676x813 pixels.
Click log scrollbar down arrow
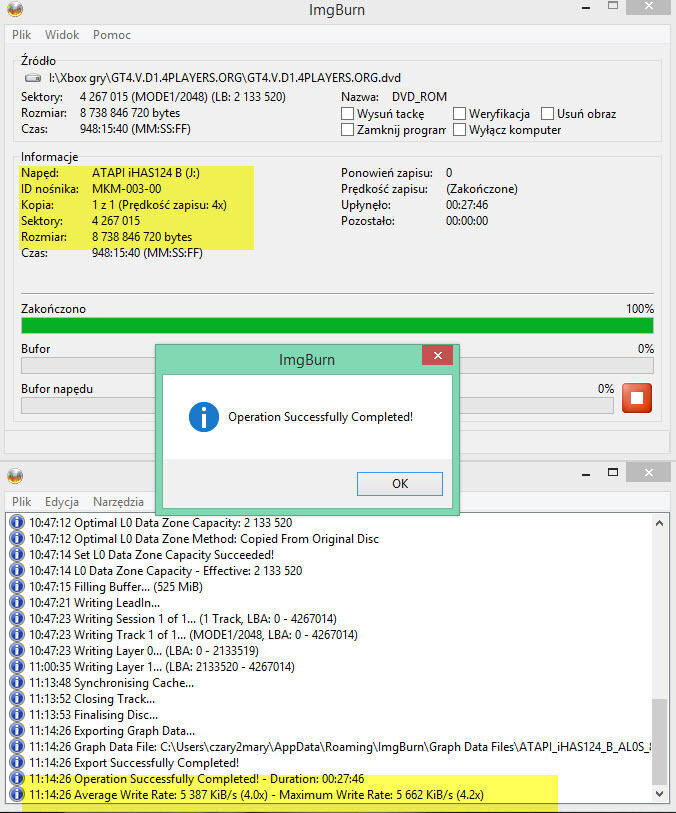coord(659,794)
